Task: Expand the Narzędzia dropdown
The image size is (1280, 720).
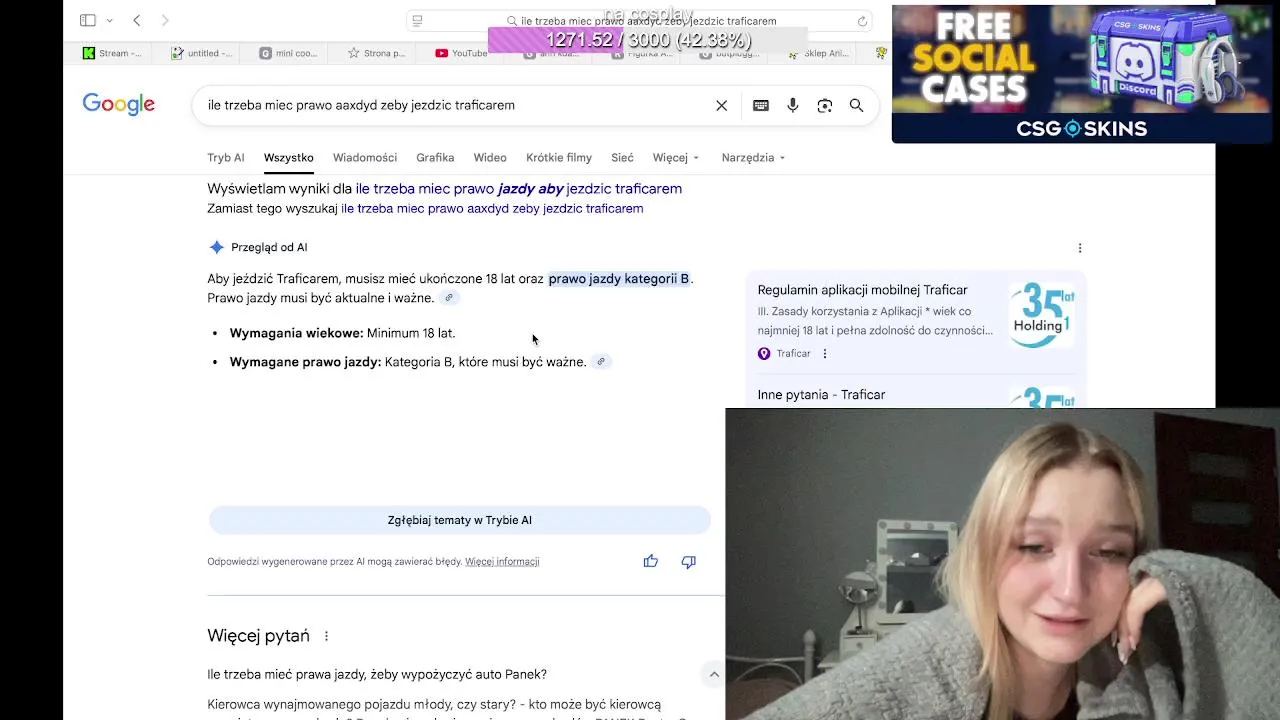Action: (x=753, y=157)
